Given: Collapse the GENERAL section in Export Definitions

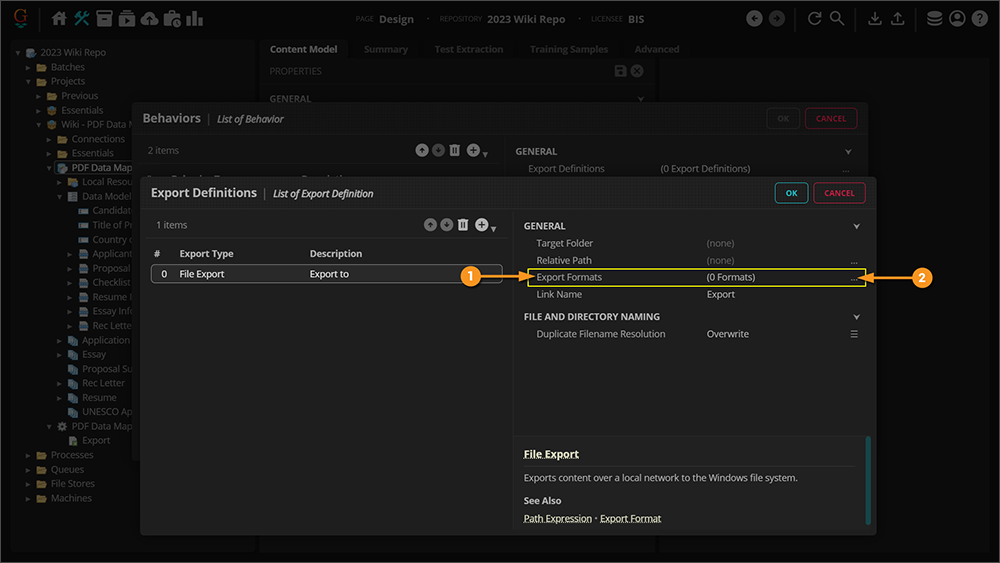Looking at the screenshot, I should click(856, 227).
